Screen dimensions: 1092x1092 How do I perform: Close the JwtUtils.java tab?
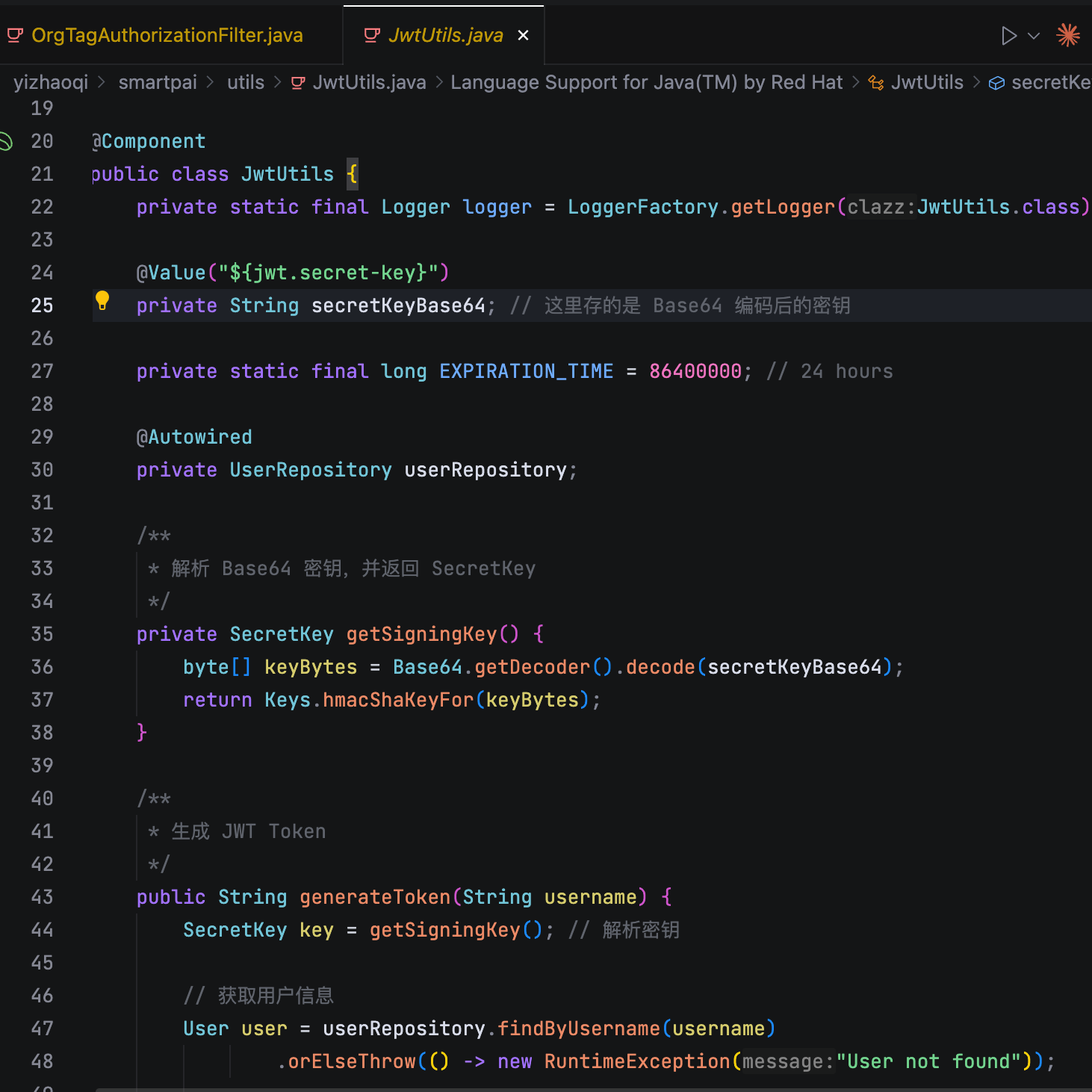524,35
